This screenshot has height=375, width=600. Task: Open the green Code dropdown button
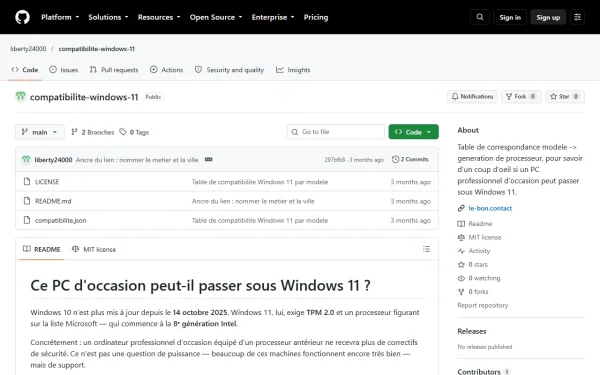(413, 132)
